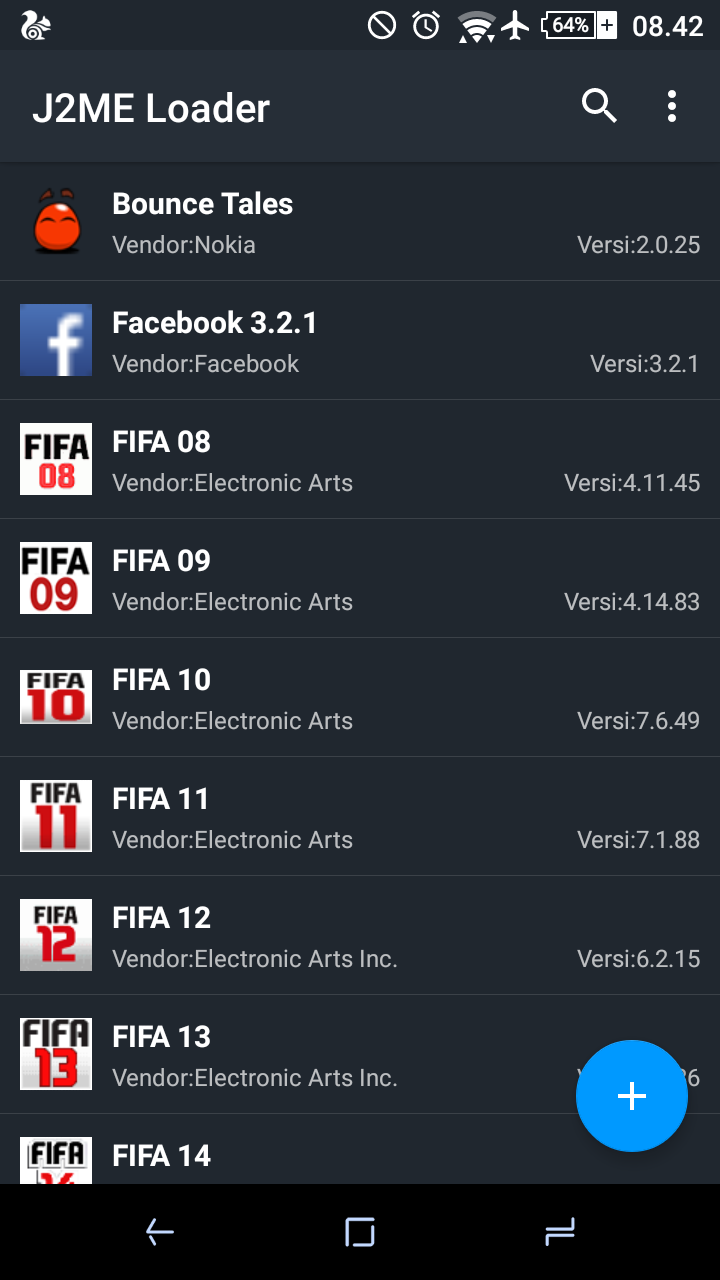The height and width of the screenshot is (1280, 720).
Task: Tap the recent apps navigation button
Action: [x=560, y=1232]
